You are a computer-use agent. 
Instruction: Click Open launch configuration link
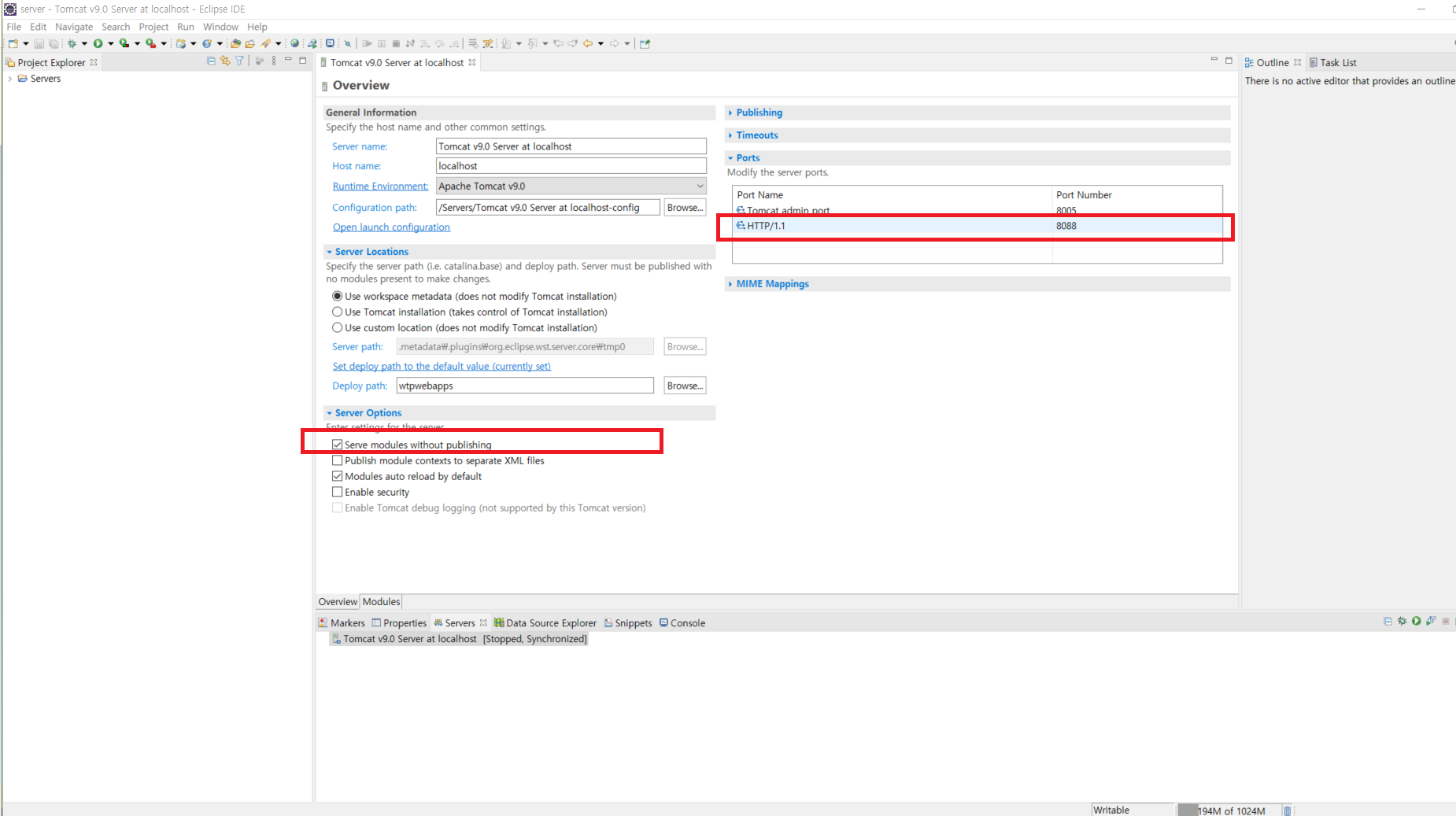[x=391, y=227]
